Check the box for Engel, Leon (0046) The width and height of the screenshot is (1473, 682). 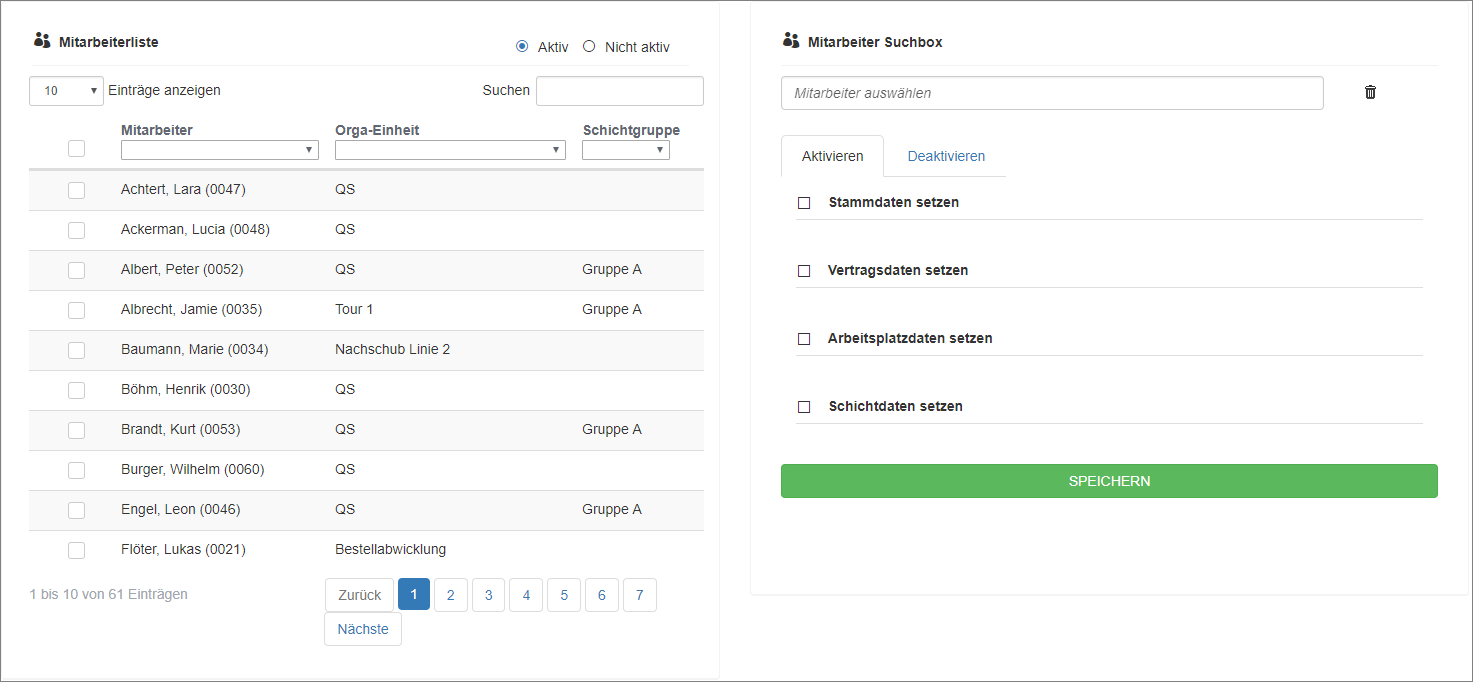(76, 510)
